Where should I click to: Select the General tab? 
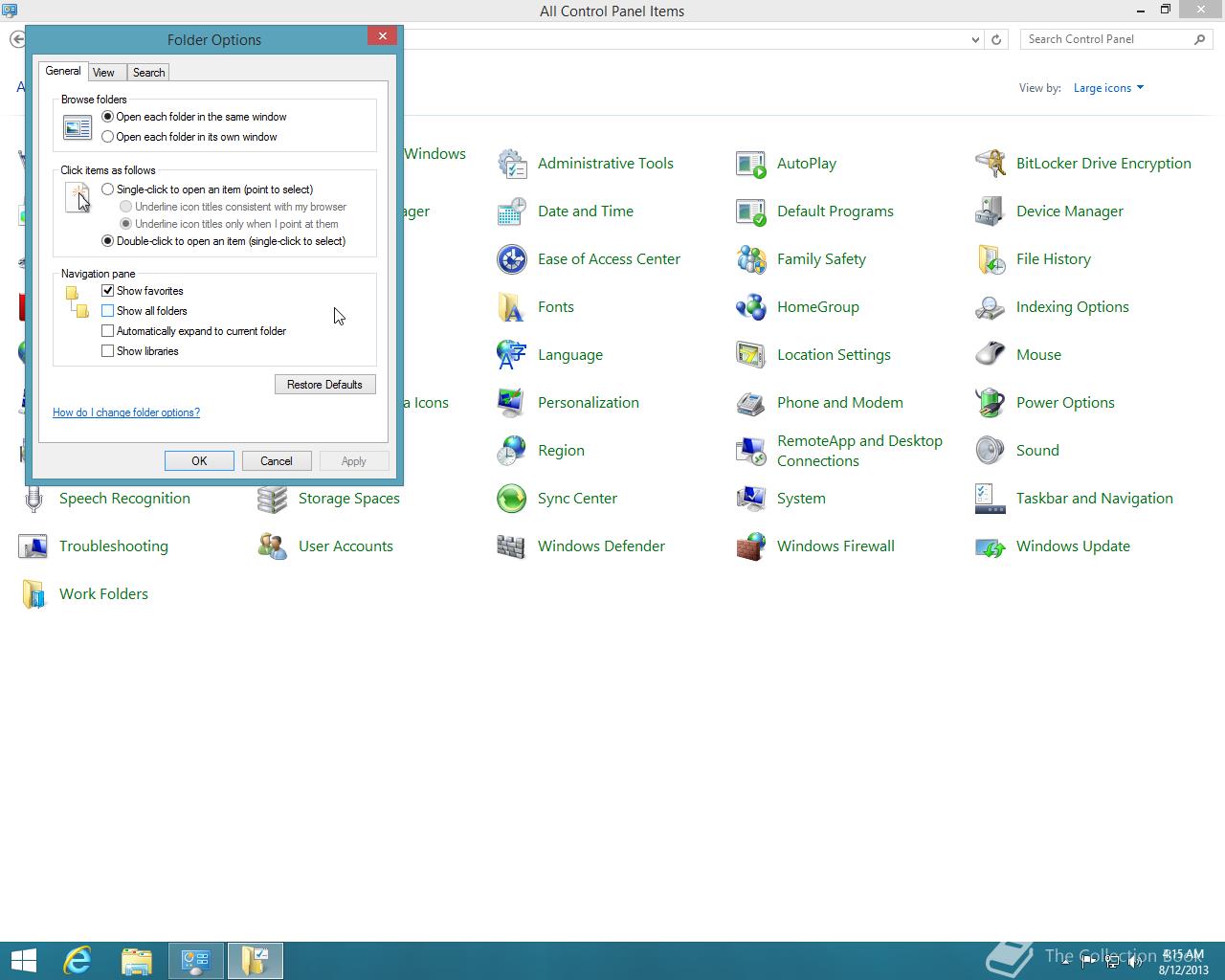click(63, 71)
